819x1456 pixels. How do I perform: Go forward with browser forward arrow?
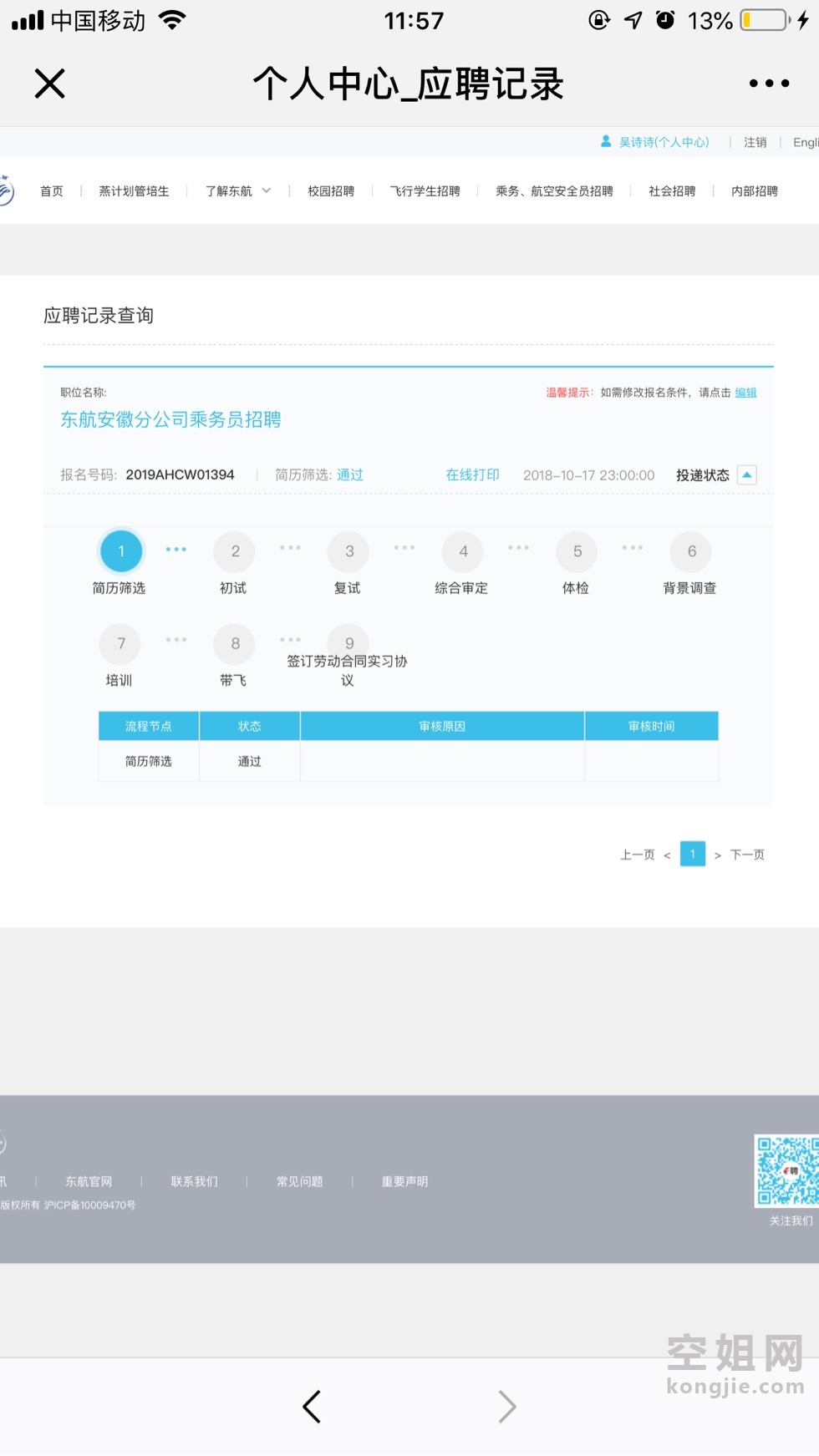click(x=506, y=1407)
